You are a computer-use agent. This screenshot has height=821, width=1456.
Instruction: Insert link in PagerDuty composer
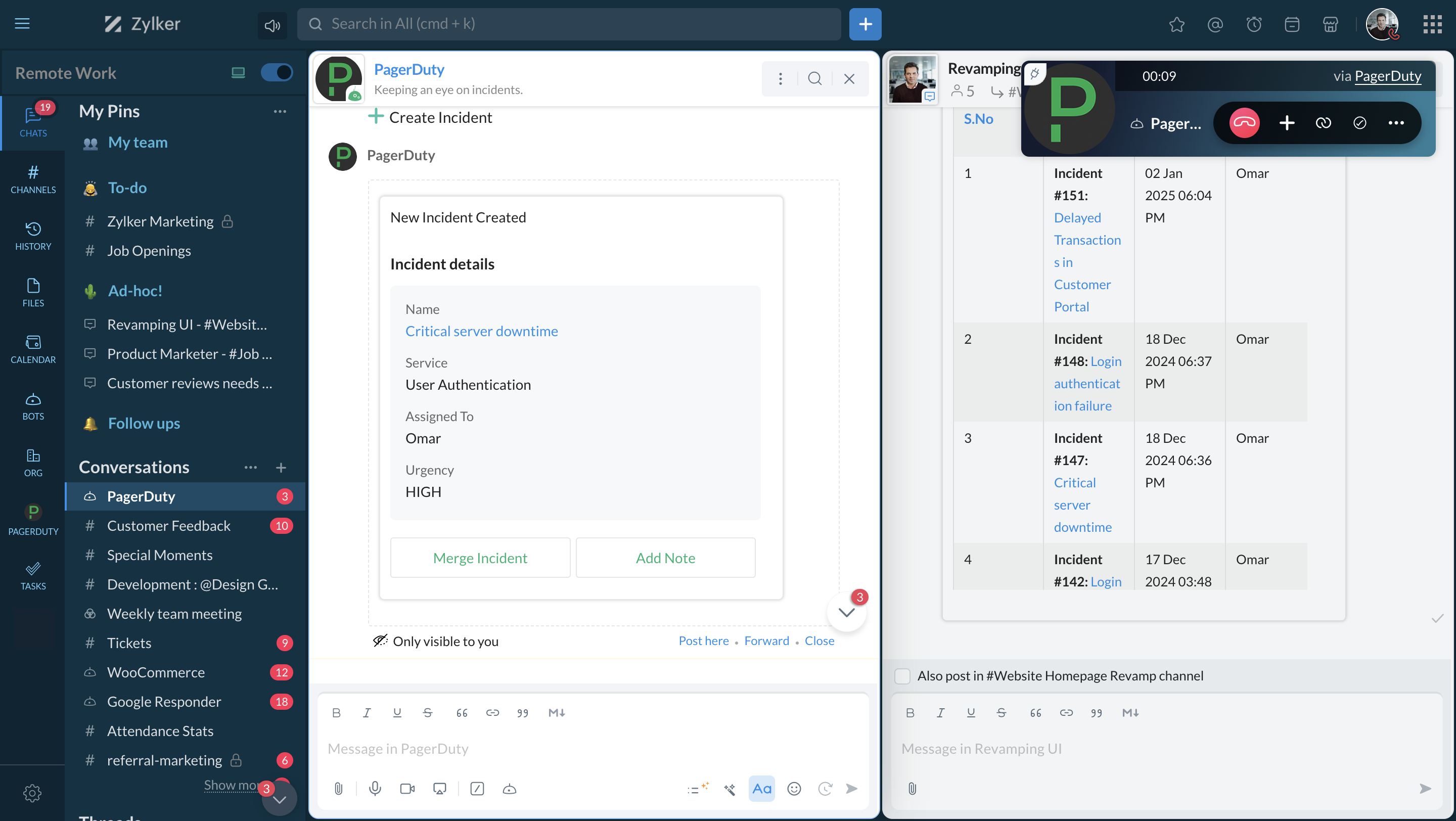coord(492,712)
